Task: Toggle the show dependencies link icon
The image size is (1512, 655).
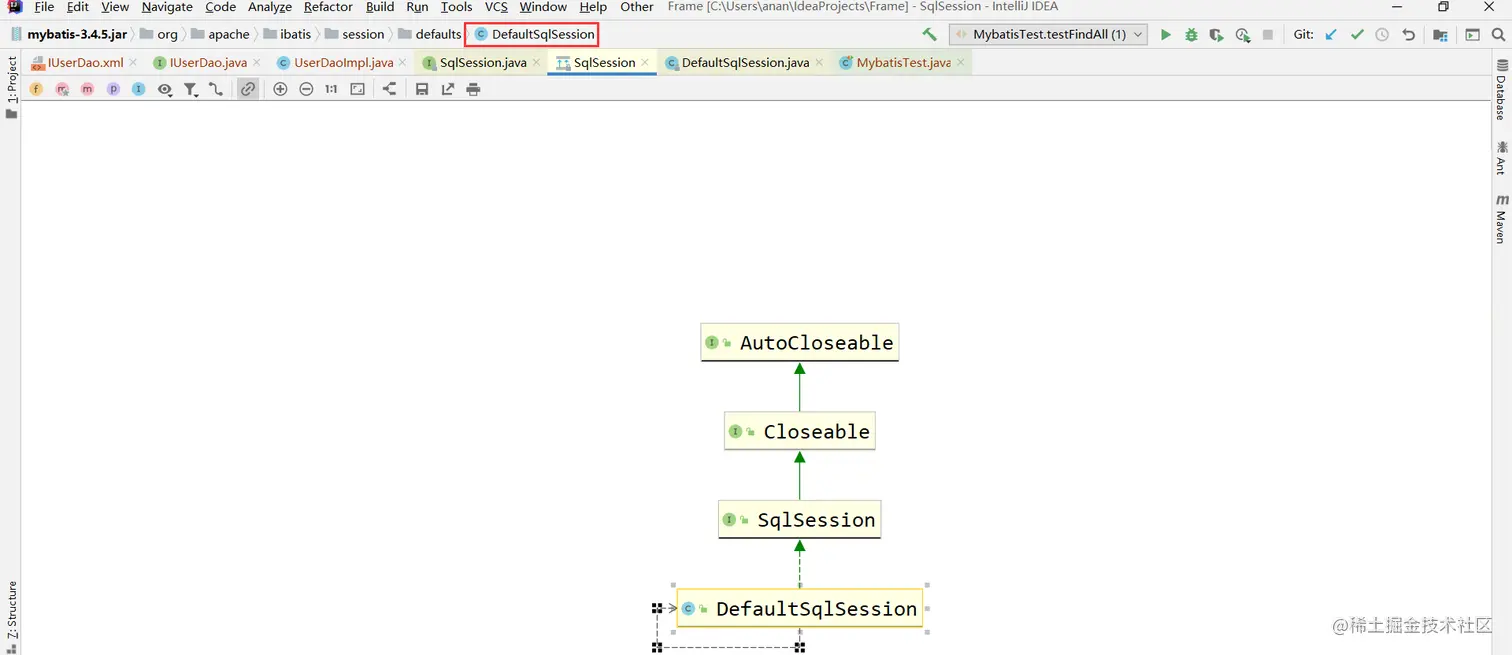Action: [248, 89]
